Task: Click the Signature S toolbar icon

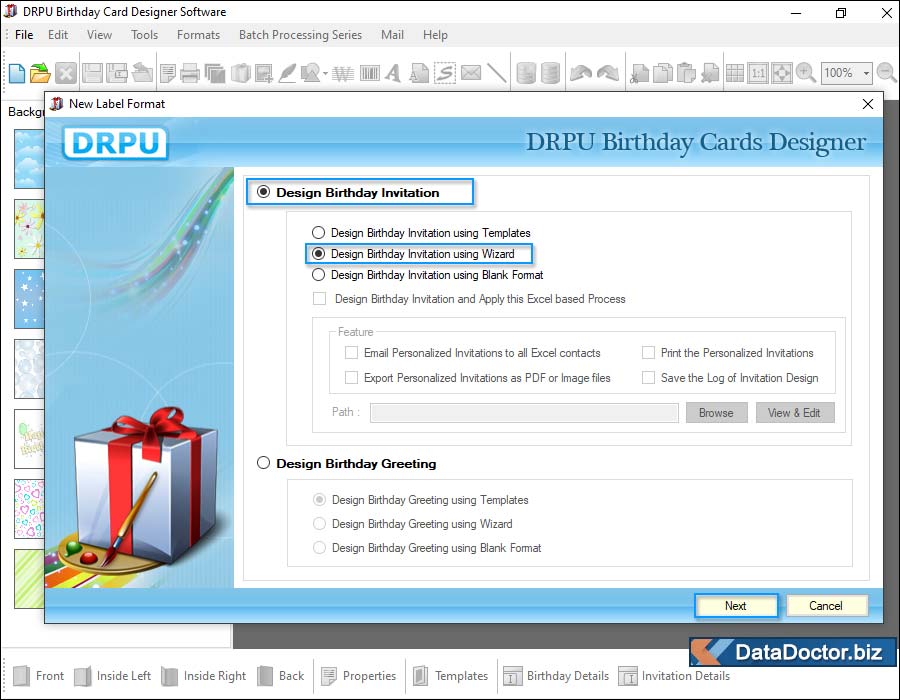Action: pyautogui.click(x=445, y=73)
